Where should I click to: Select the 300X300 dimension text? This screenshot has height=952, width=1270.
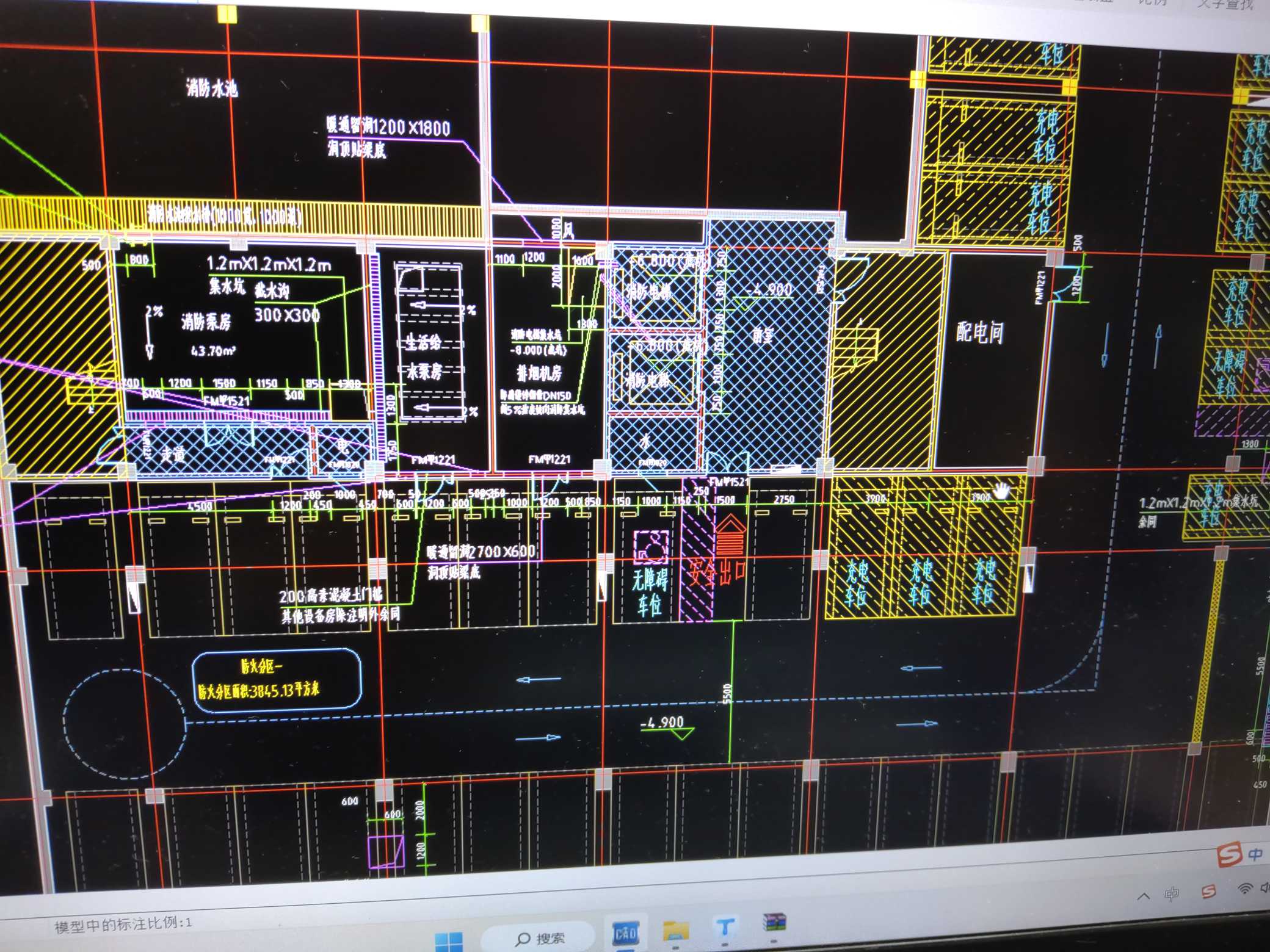(287, 315)
